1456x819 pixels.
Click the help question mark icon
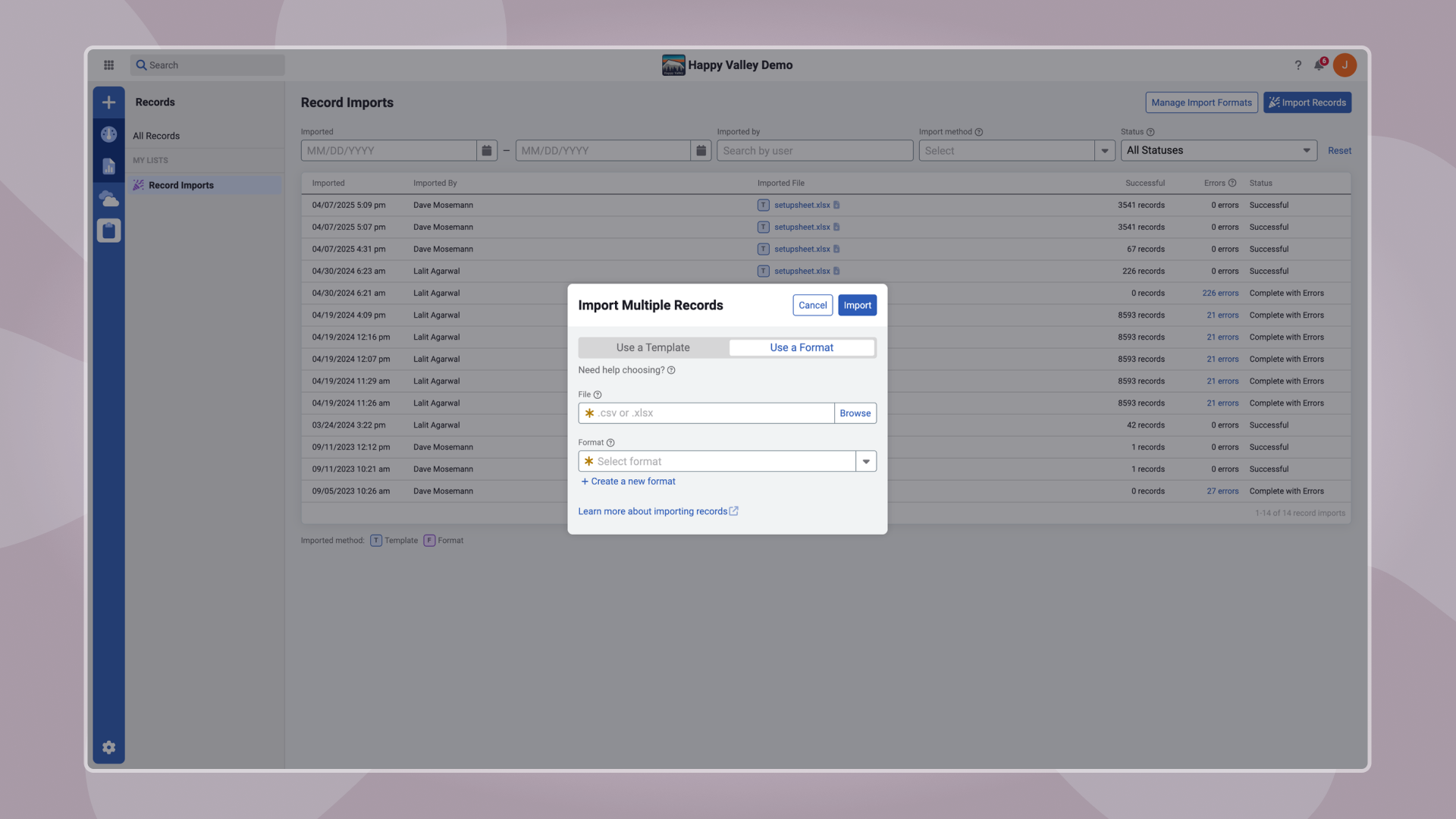coord(1298,65)
